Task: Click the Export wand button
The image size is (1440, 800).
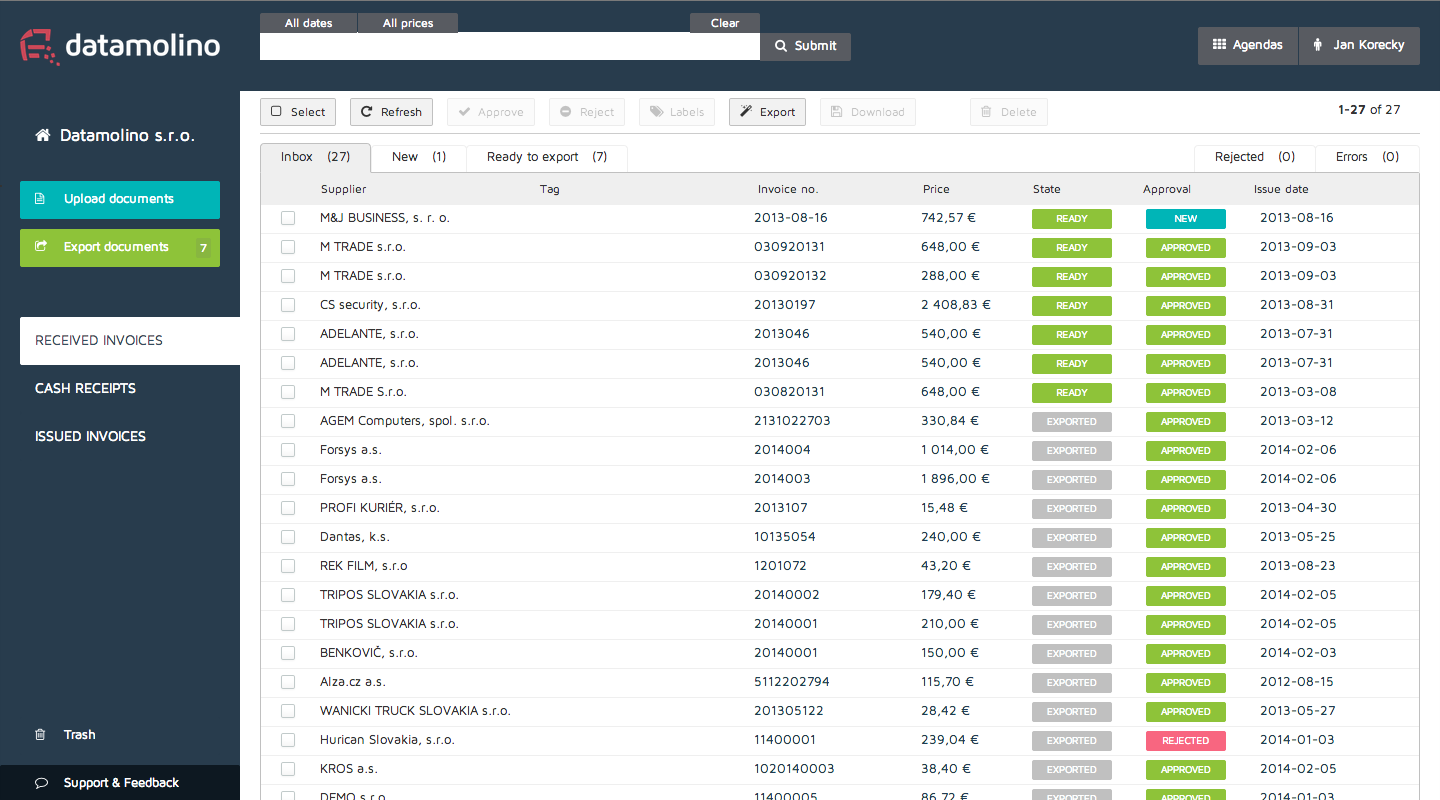Action: click(767, 112)
